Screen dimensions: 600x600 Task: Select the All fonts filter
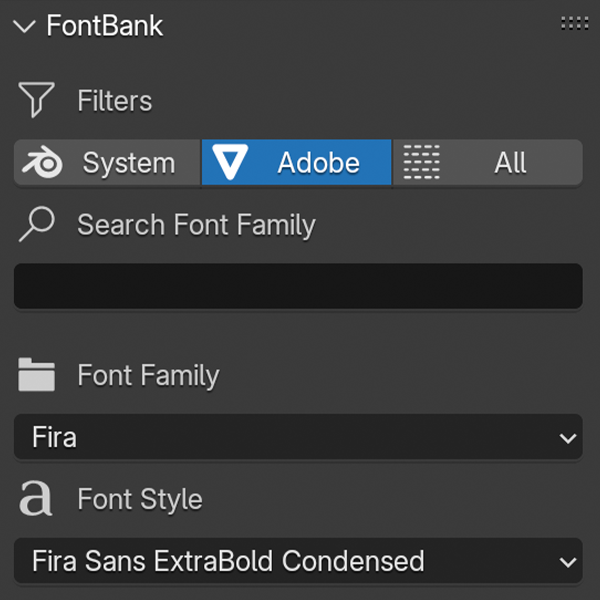[x=488, y=163]
